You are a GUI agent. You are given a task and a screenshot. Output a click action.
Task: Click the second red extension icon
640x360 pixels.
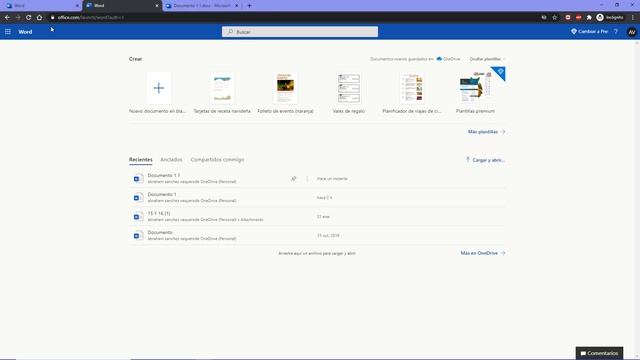point(578,18)
